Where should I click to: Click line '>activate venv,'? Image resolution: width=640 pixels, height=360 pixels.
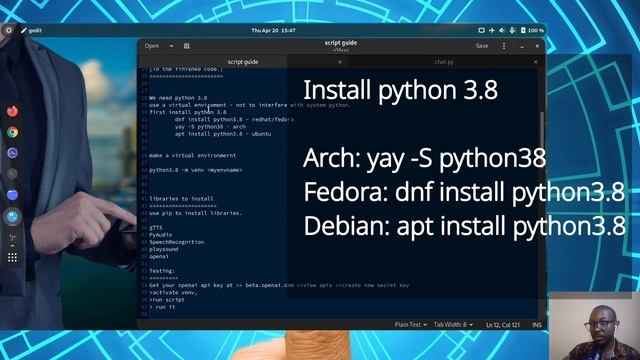pyautogui.click(x=173, y=293)
